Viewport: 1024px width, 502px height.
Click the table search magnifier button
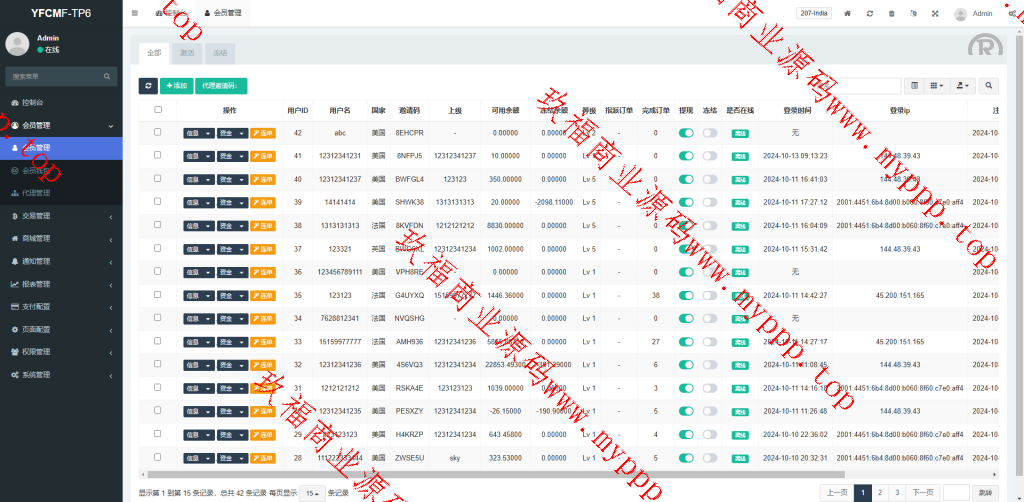coord(988,87)
